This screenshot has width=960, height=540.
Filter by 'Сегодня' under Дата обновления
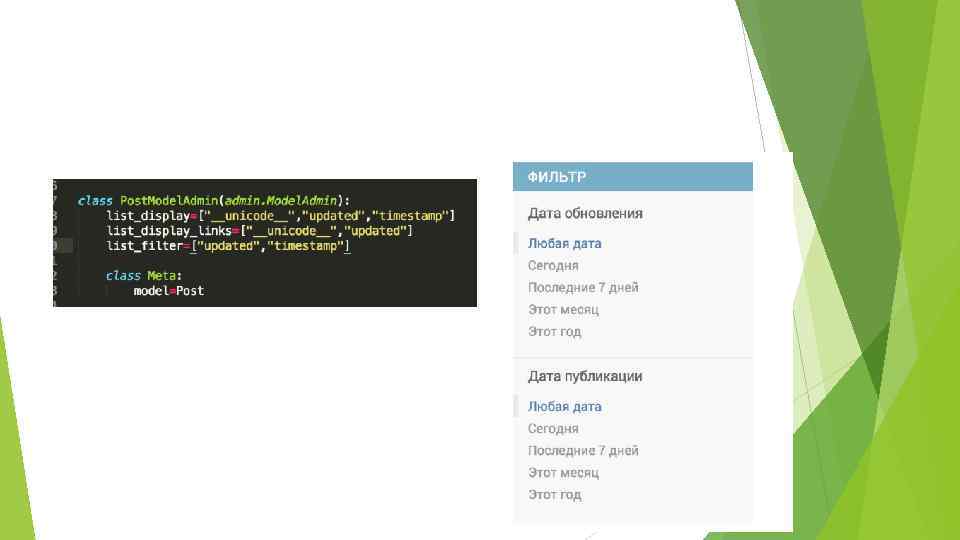coord(553,266)
